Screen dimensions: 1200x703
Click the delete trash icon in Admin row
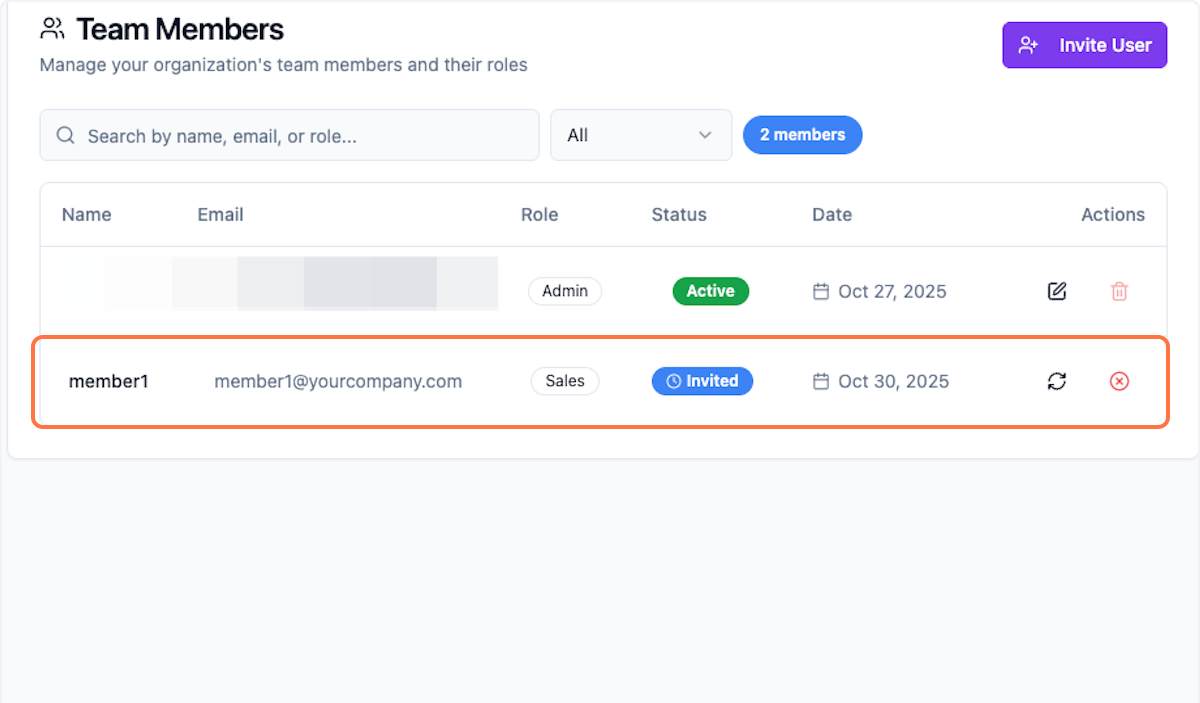coord(1119,292)
